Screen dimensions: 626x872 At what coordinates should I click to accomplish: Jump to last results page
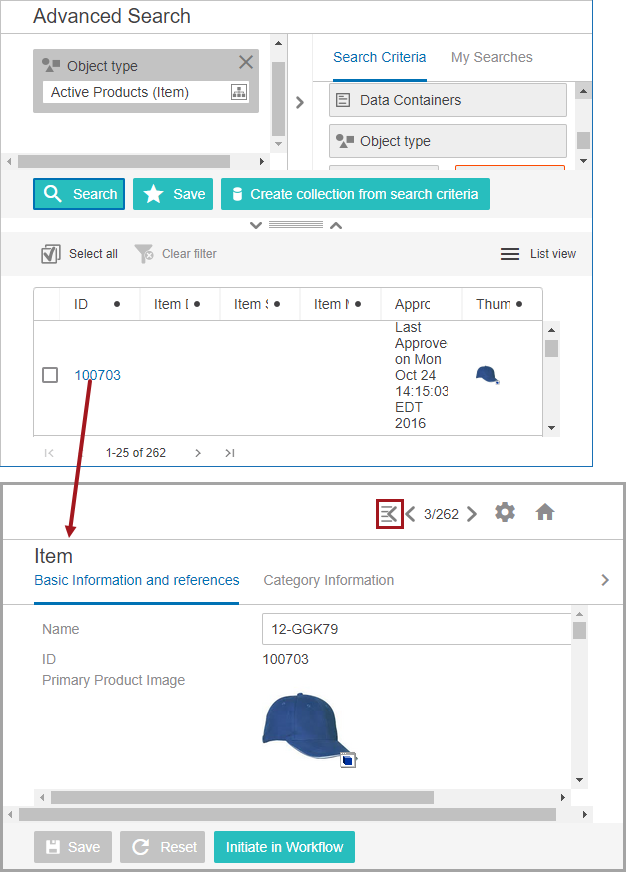(230, 453)
